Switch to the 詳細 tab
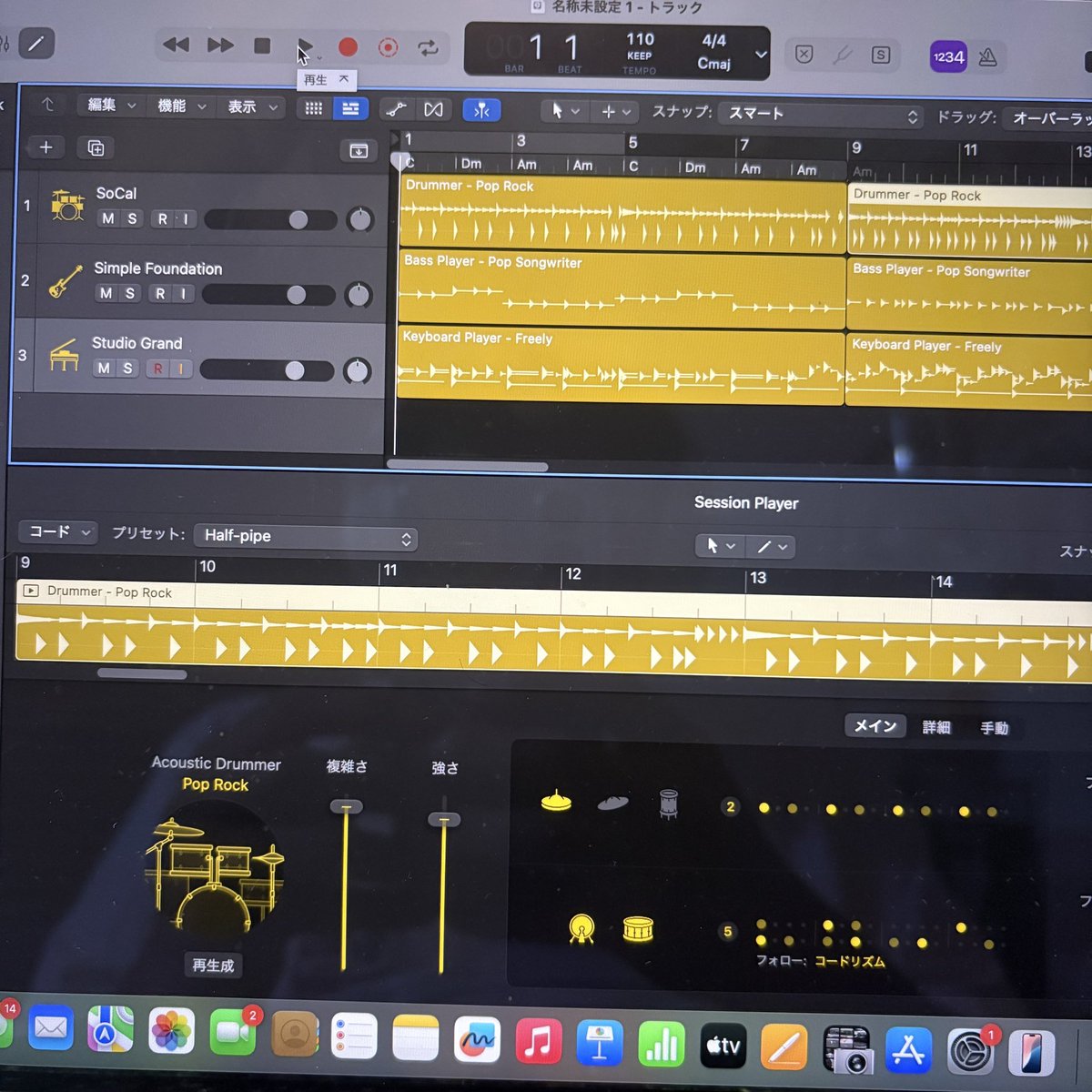 click(x=935, y=727)
